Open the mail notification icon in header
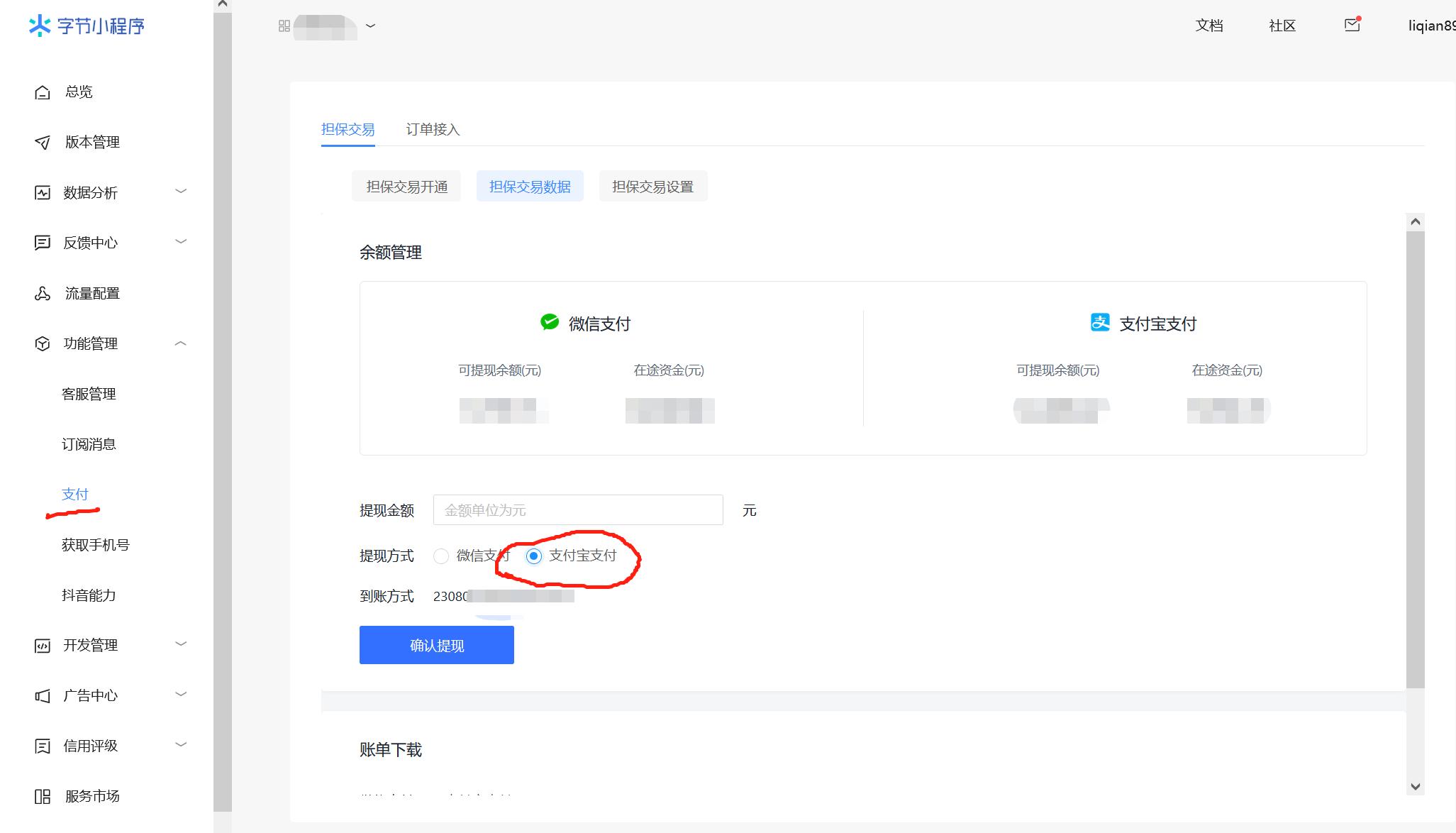The height and width of the screenshot is (833, 1456). coord(1352,26)
